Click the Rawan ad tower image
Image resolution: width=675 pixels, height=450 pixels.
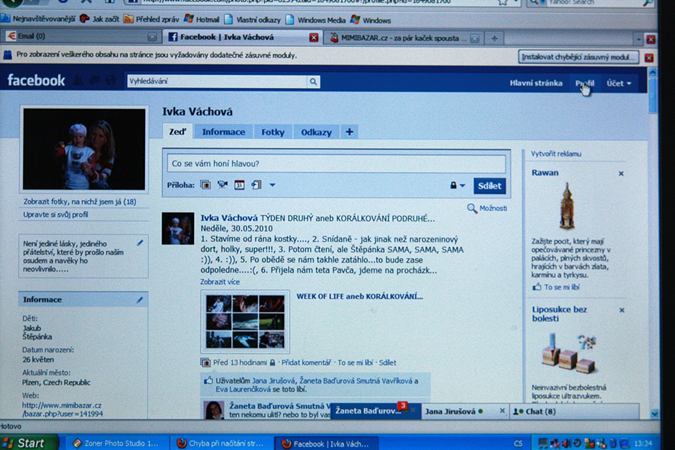tap(567, 206)
